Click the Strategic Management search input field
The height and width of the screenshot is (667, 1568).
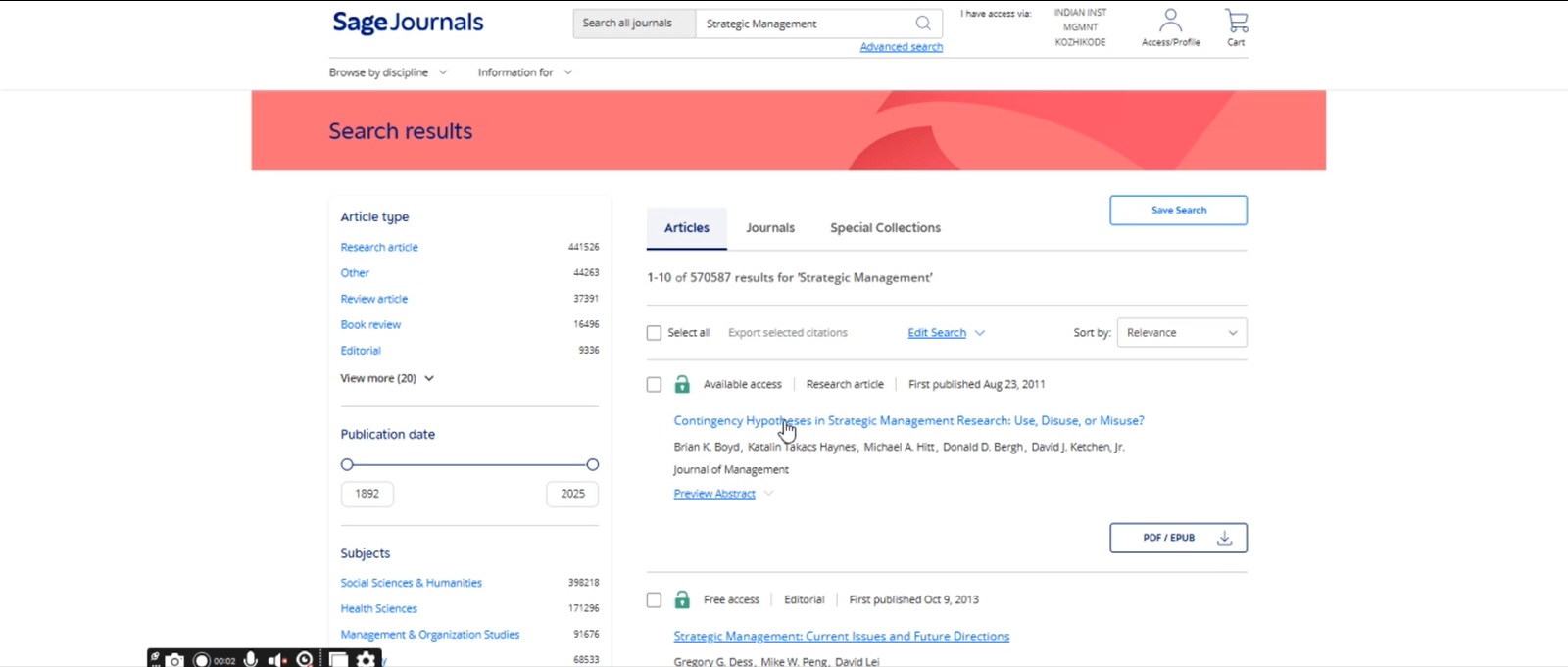[x=802, y=24]
